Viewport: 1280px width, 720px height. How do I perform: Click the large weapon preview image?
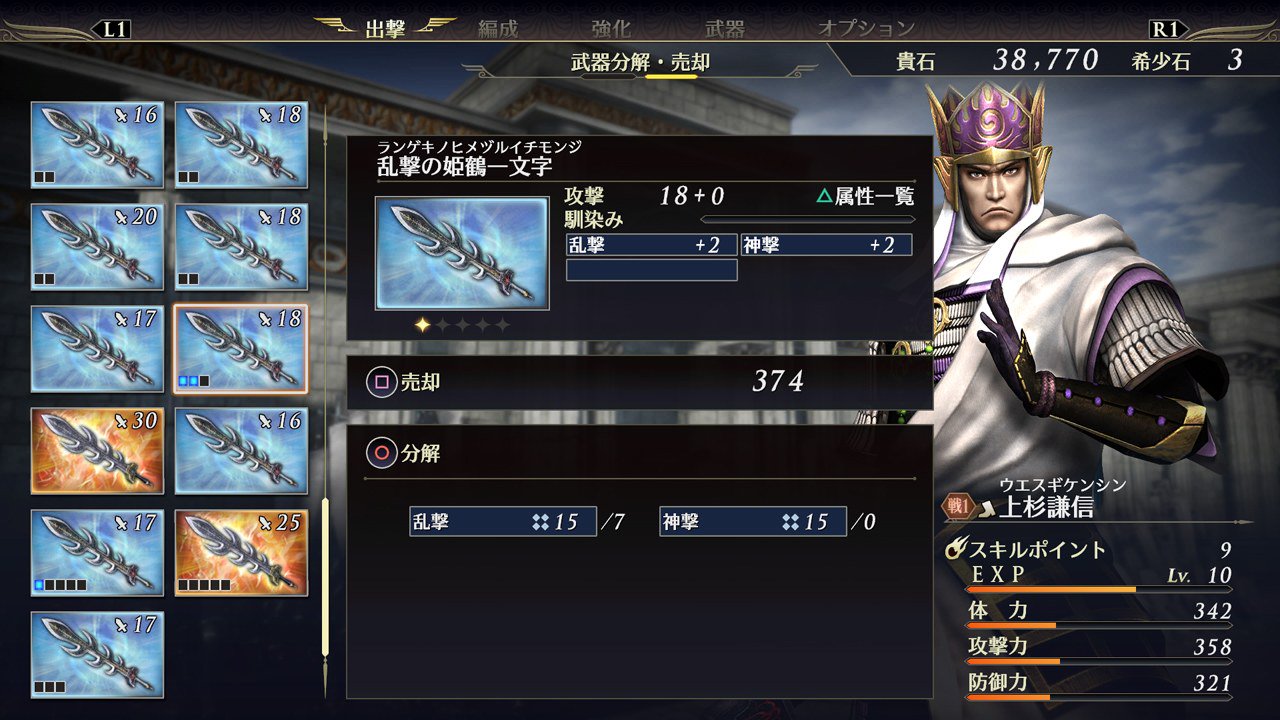point(462,253)
